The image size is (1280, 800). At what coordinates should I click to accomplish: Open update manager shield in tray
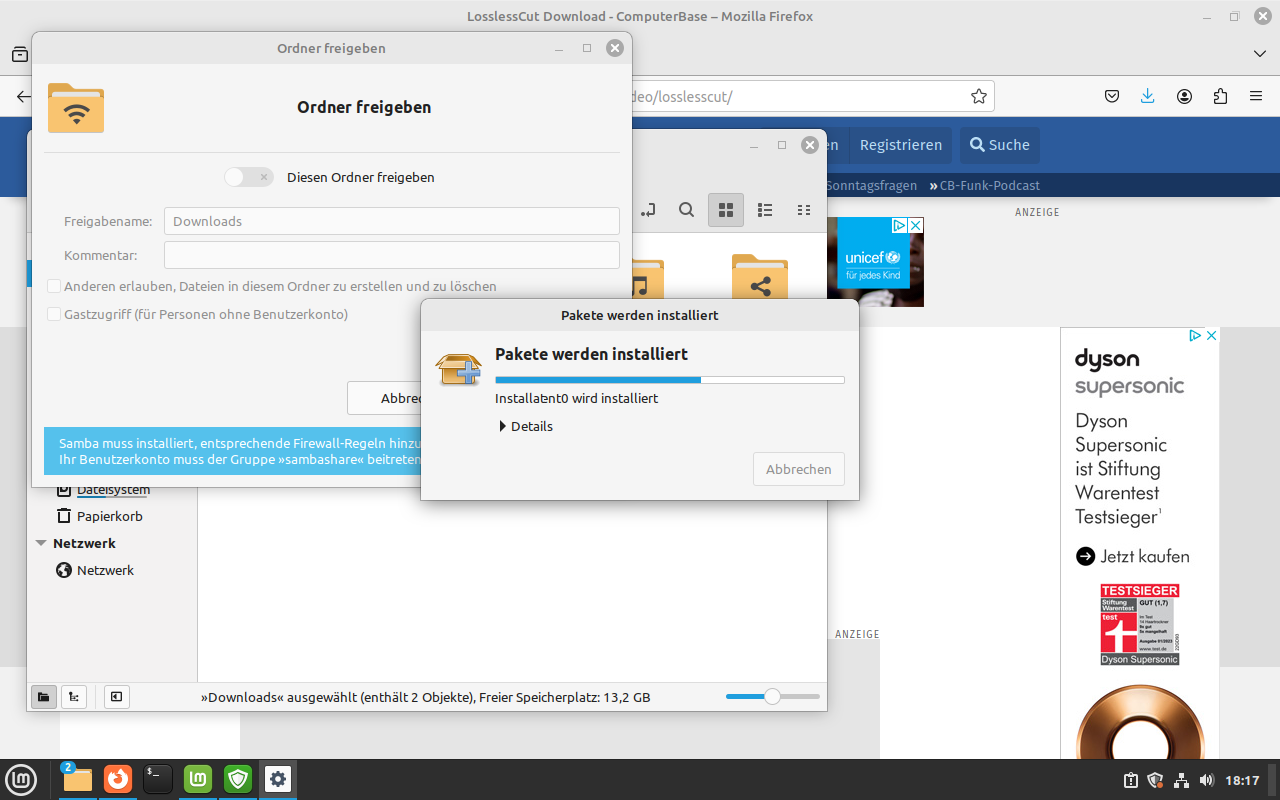[x=1156, y=780]
